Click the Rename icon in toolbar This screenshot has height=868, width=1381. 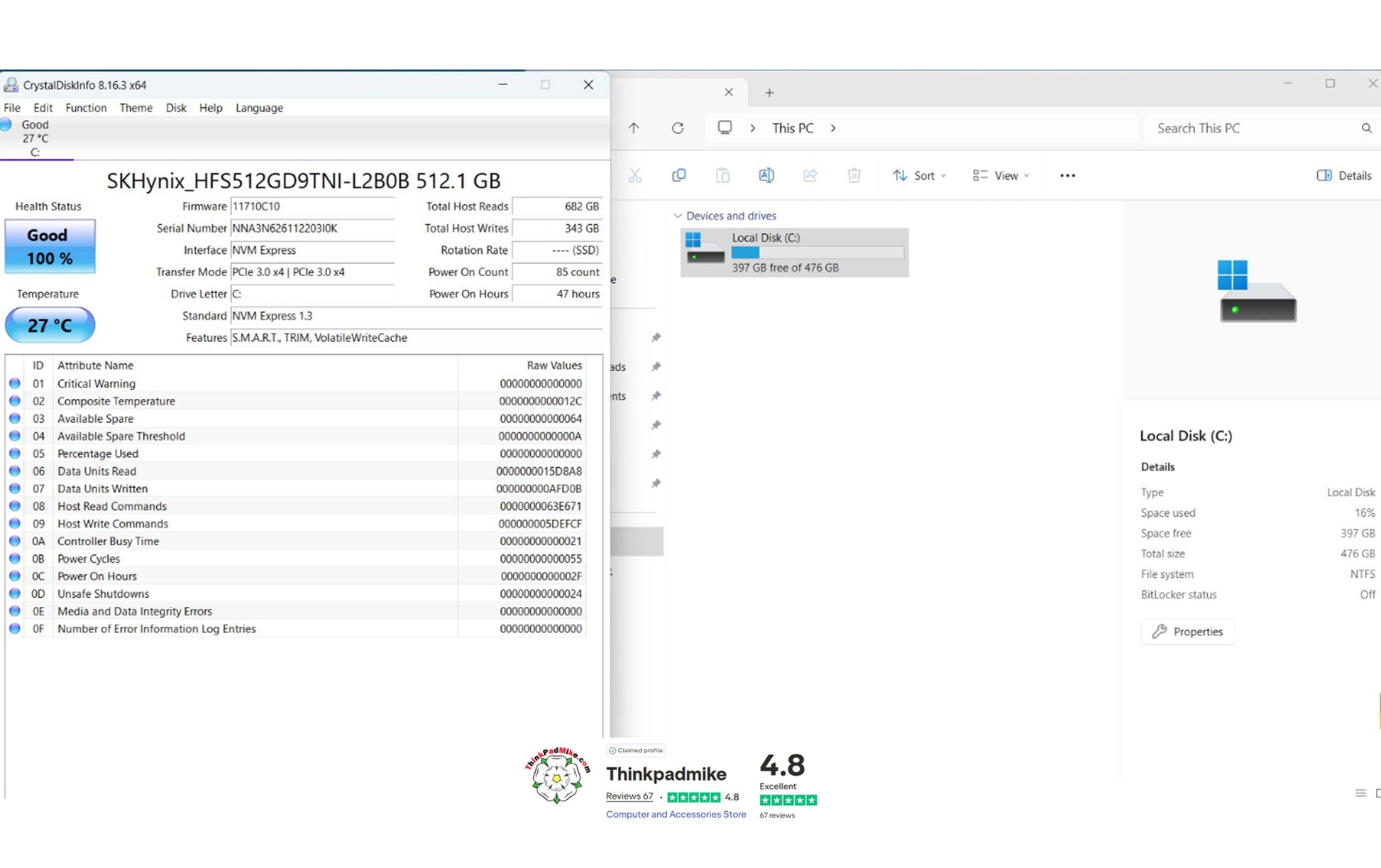[766, 175]
